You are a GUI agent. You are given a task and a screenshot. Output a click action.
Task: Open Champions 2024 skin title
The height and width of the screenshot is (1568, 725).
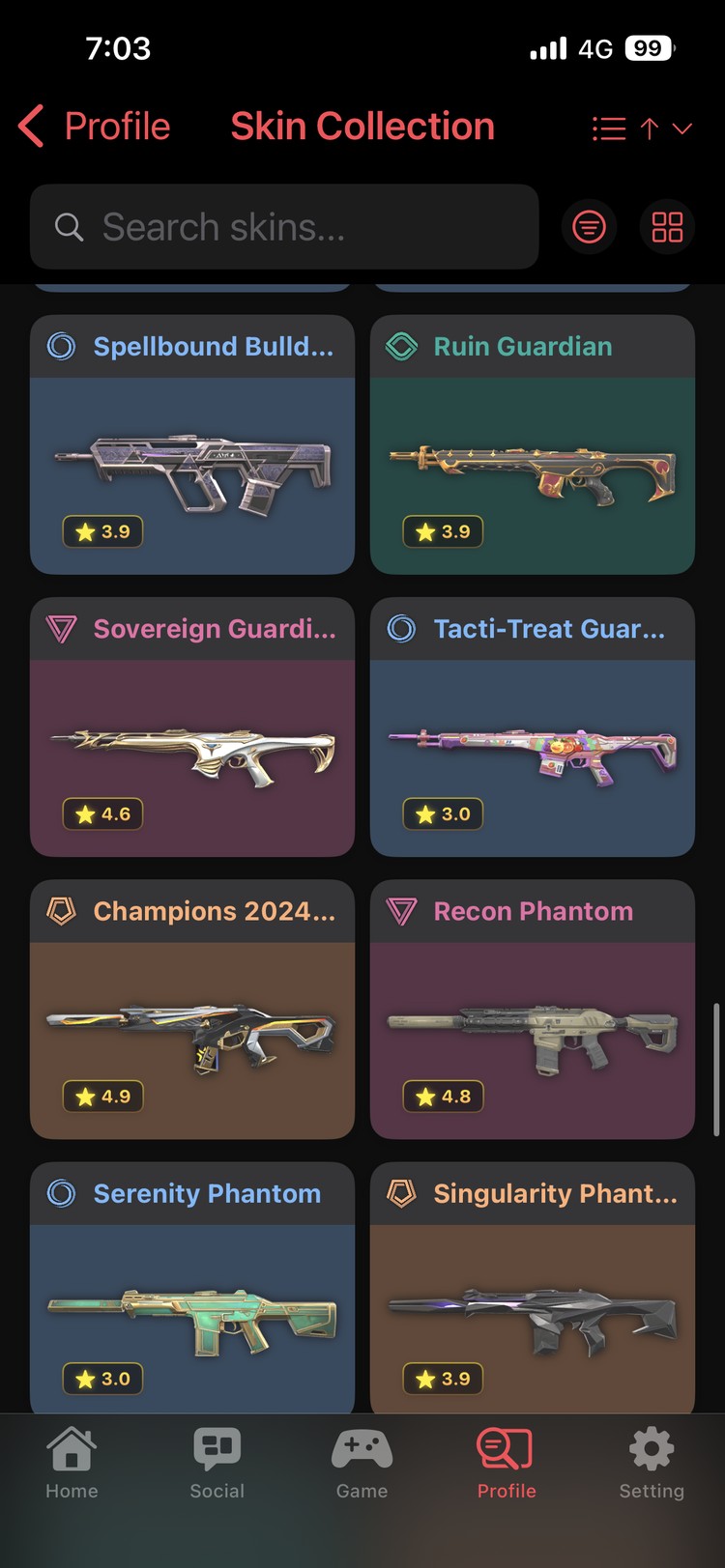(x=215, y=911)
